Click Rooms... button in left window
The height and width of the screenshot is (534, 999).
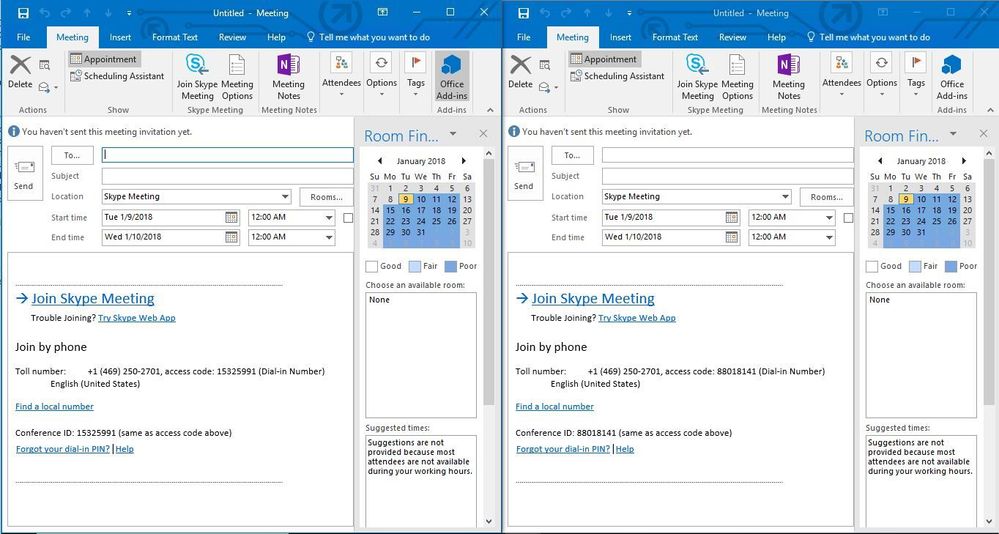pos(326,197)
